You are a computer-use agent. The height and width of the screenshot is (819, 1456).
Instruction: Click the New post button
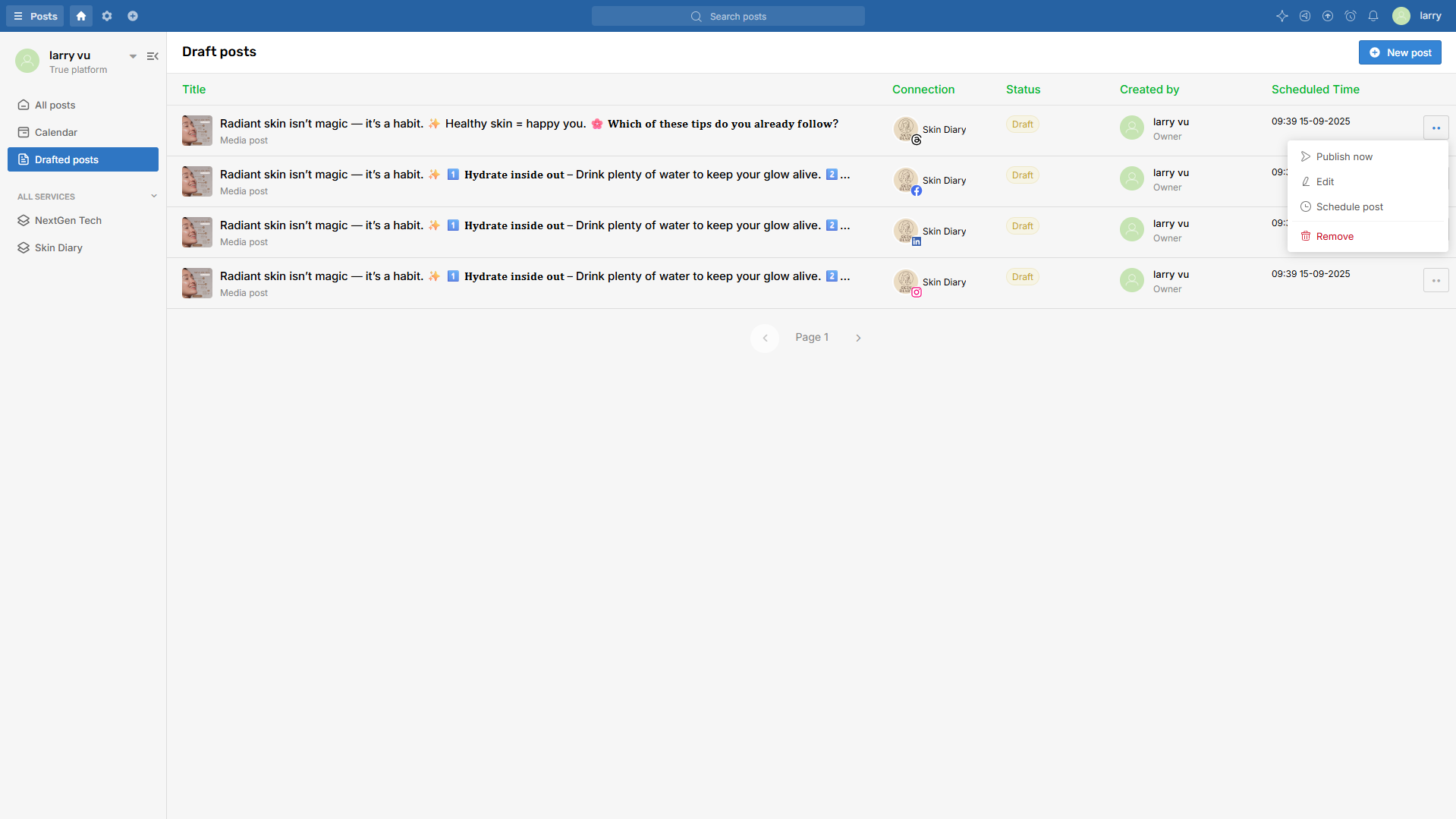pos(1400,52)
